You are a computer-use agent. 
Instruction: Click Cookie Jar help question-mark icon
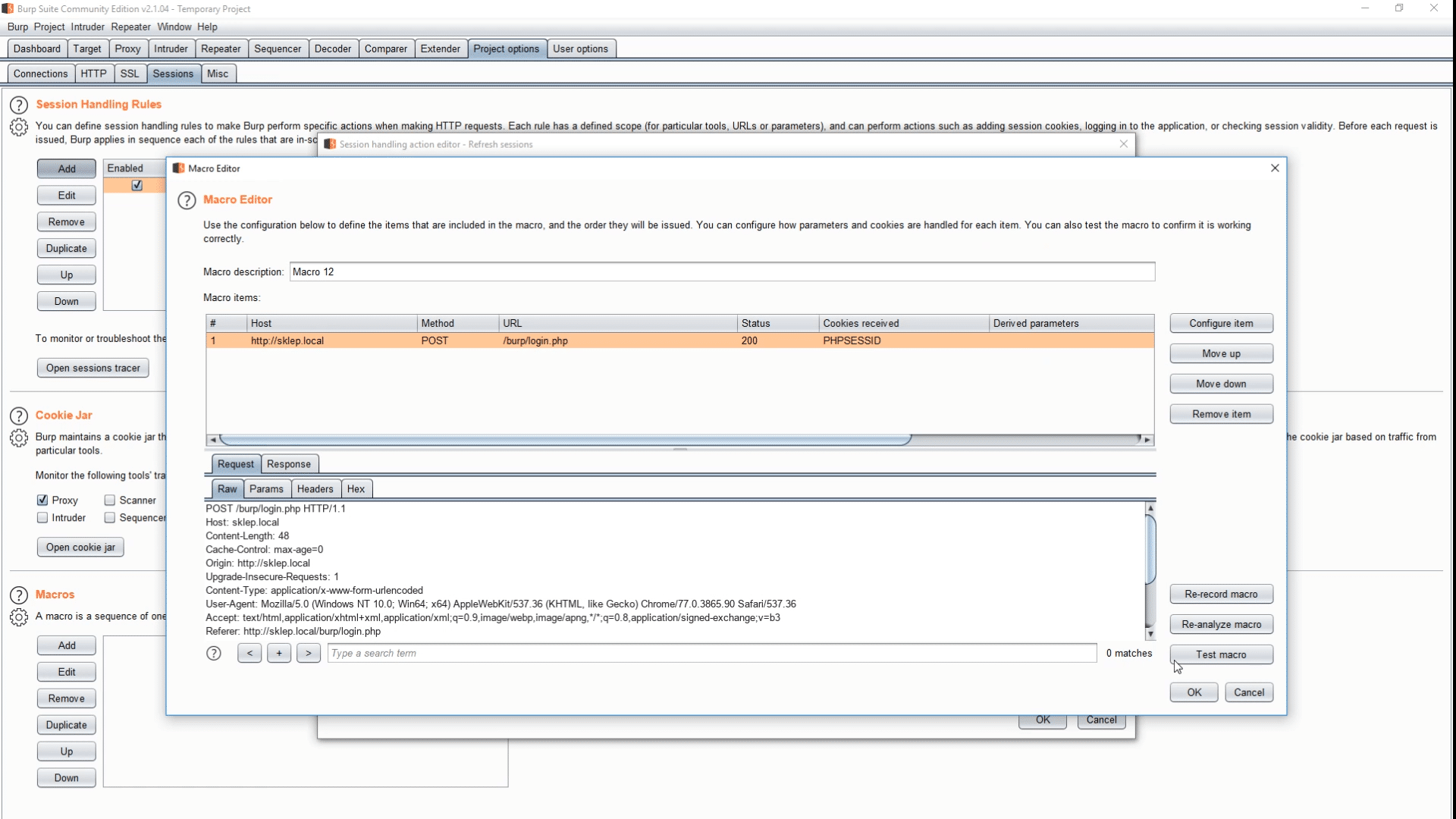point(19,416)
